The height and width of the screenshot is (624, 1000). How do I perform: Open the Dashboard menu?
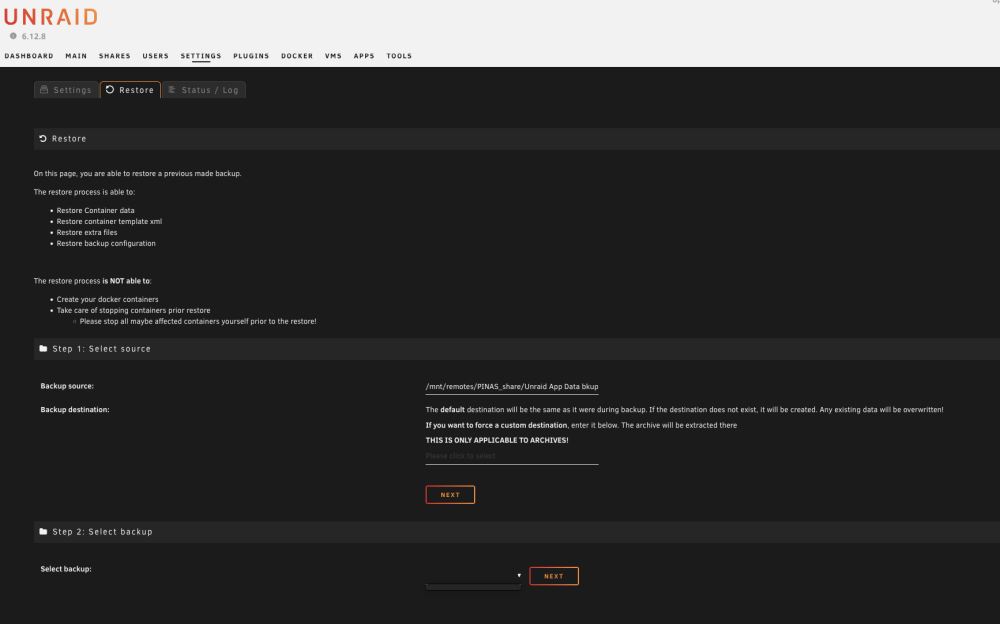(29, 56)
